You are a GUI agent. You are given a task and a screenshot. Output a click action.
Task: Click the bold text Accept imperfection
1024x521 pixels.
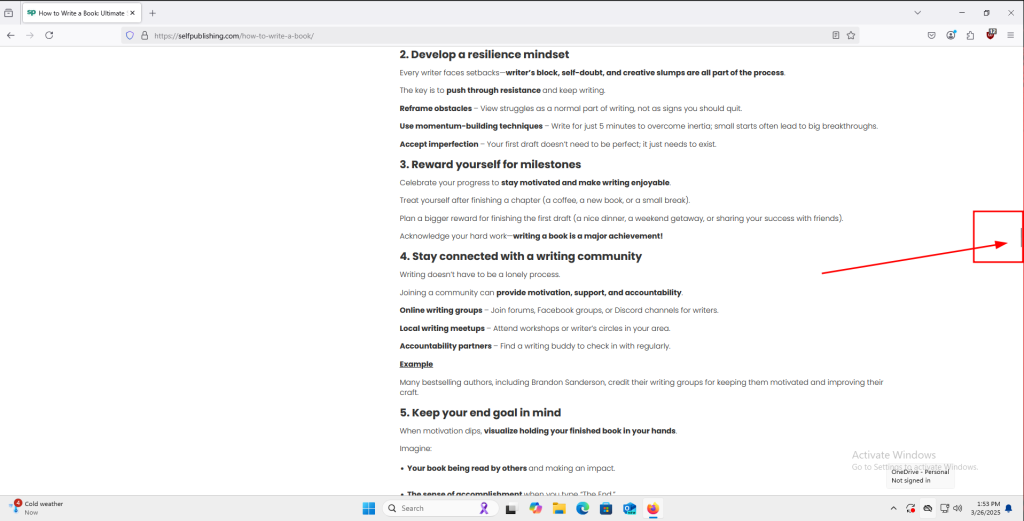439,144
